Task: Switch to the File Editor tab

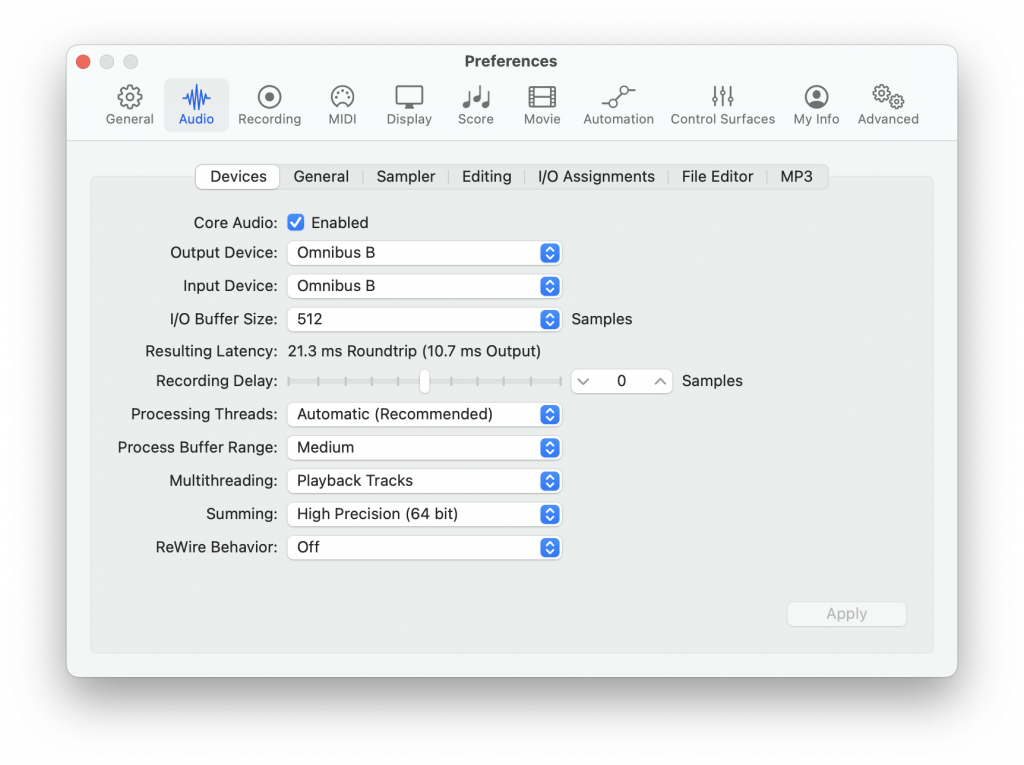Action: coord(717,177)
